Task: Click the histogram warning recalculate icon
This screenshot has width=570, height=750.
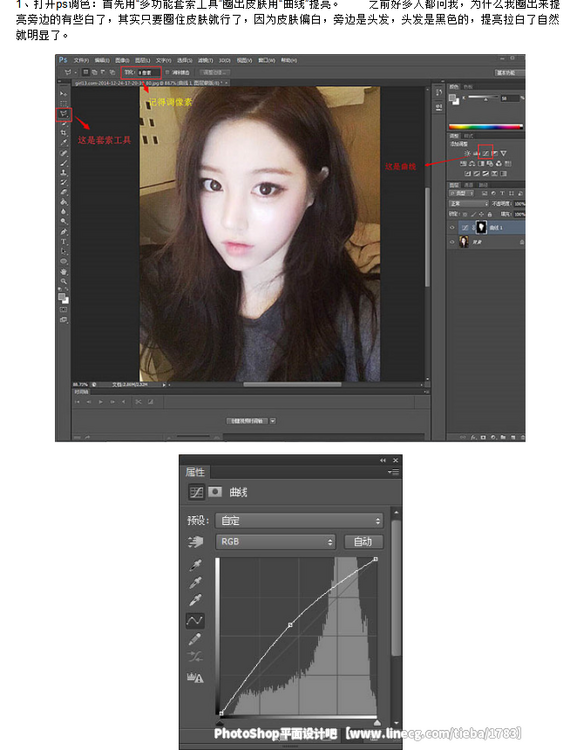Action: click(x=195, y=677)
